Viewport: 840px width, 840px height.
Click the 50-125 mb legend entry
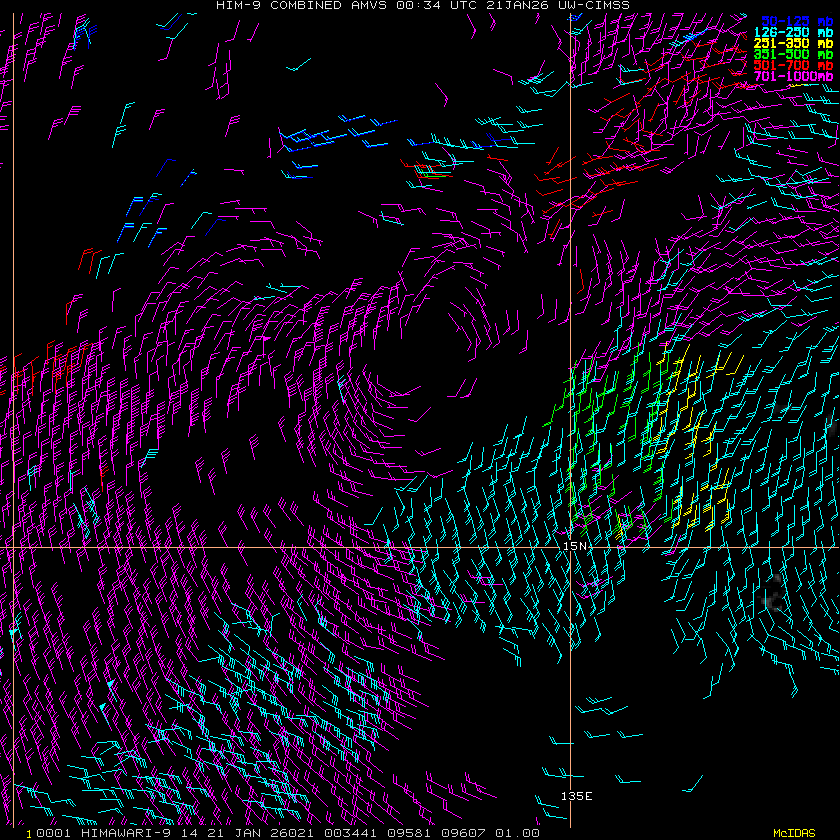[x=797, y=21]
